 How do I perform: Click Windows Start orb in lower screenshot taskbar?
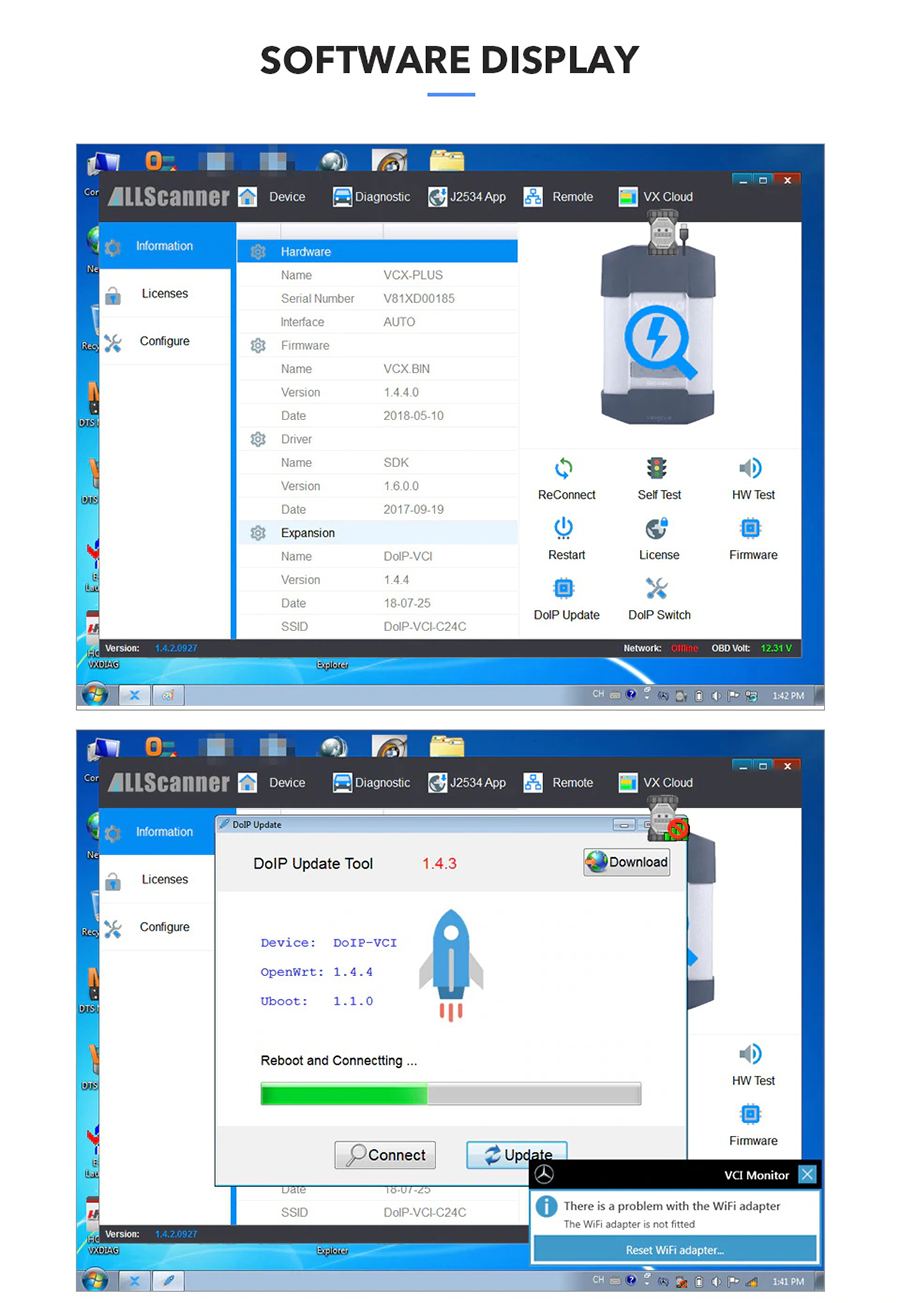point(96,1279)
